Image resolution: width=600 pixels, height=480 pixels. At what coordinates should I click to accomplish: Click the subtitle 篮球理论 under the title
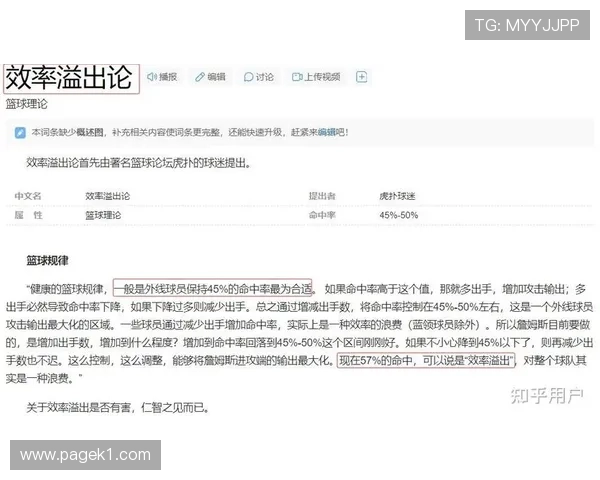tap(26, 104)
